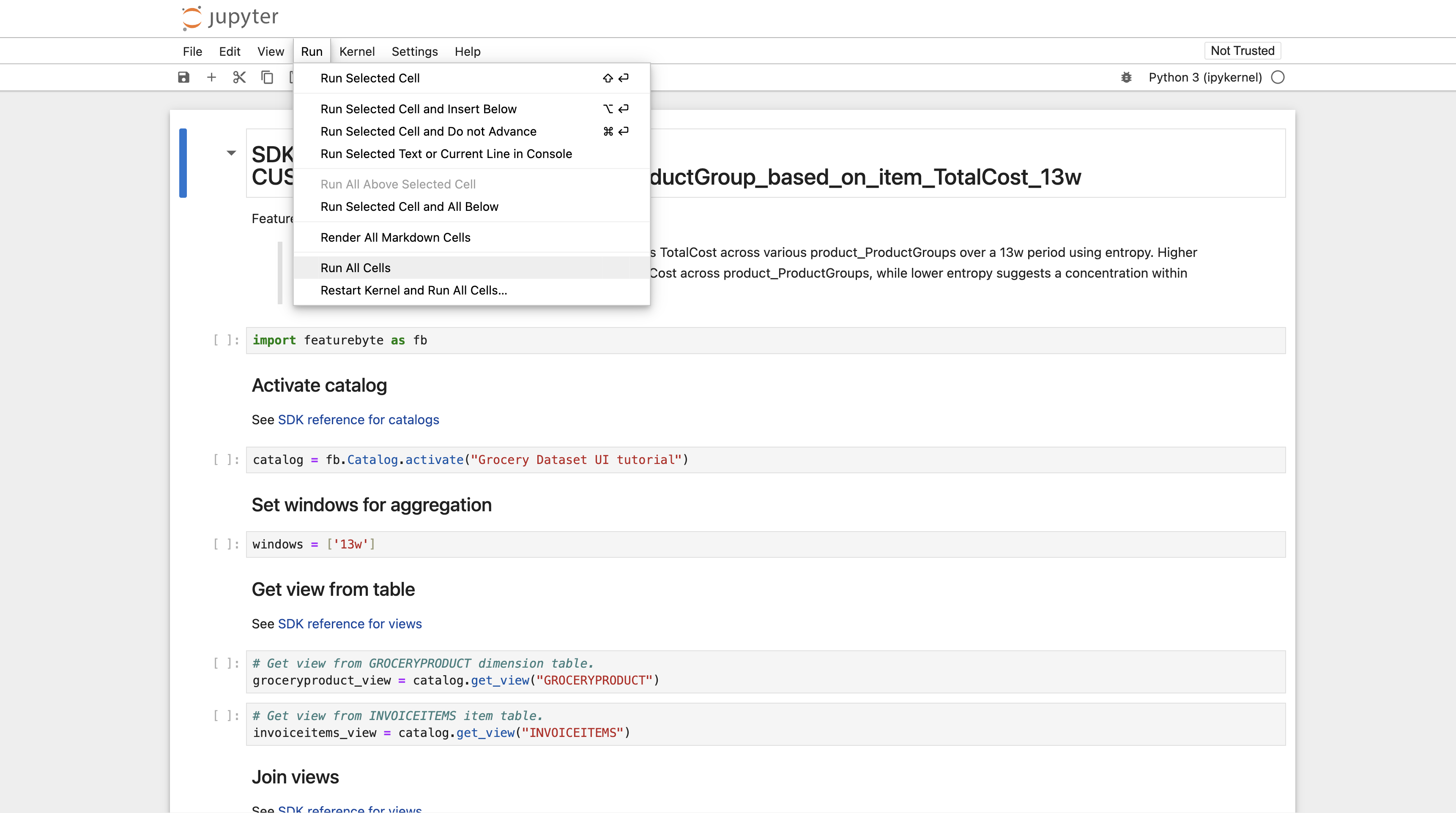Open the SDK reference for catalogs link
Viewport: 1456px width, 813px height.
359,420
